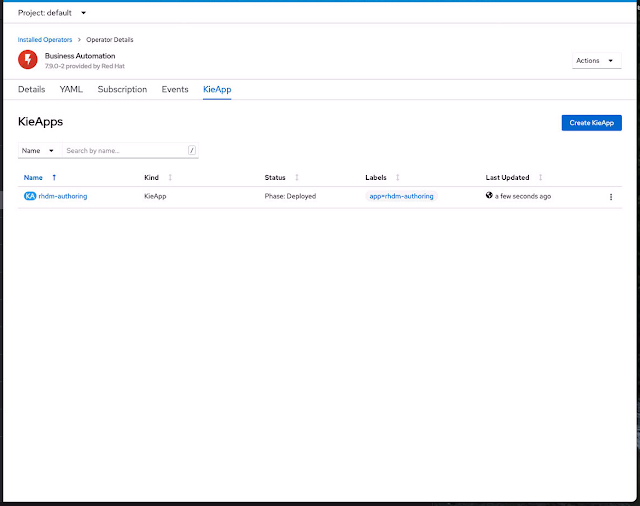Click the sort arrows next to Labels
640x506 pixels.
[x=398, y=177]
